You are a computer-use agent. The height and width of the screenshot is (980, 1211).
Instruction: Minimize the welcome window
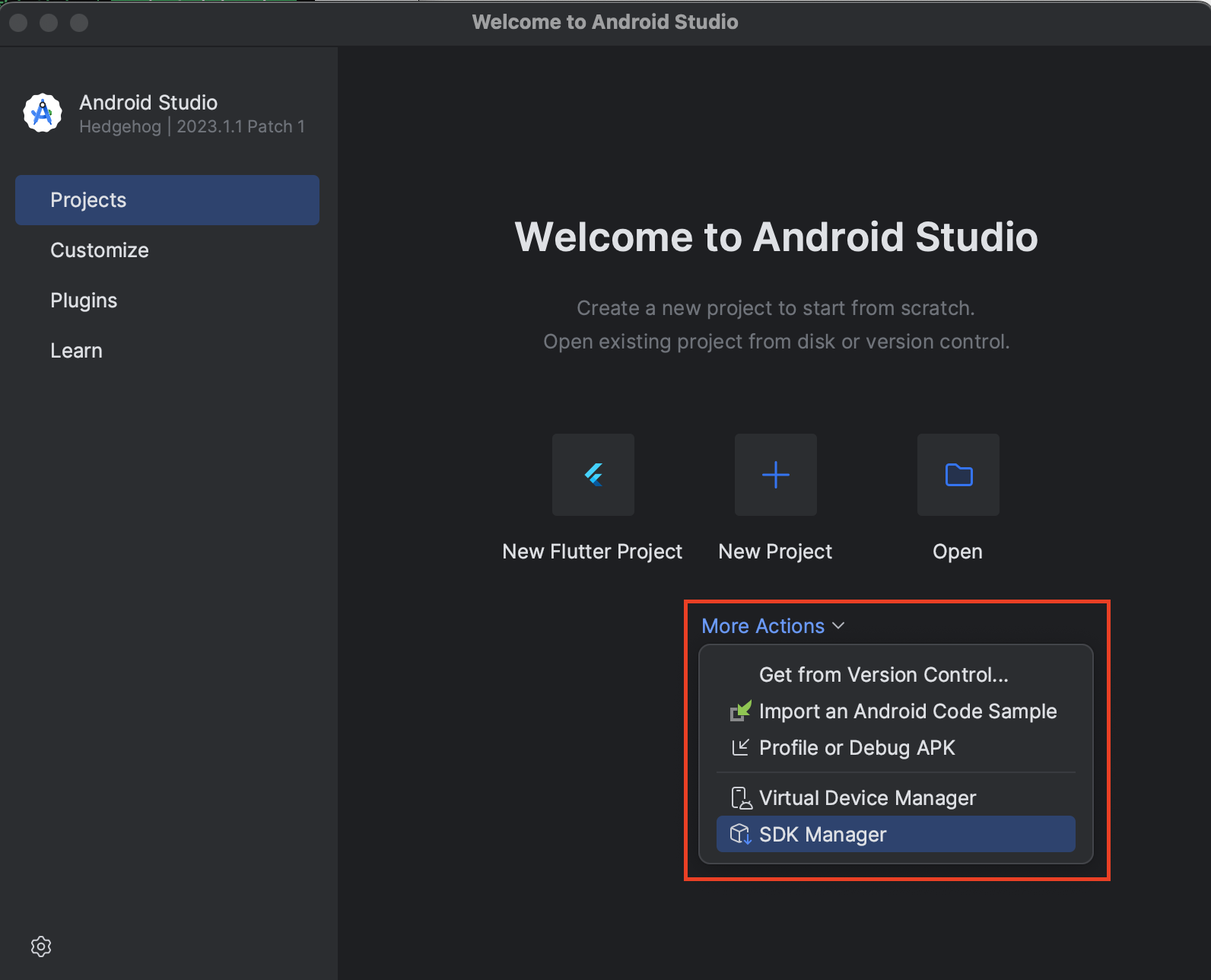point(49,23)
